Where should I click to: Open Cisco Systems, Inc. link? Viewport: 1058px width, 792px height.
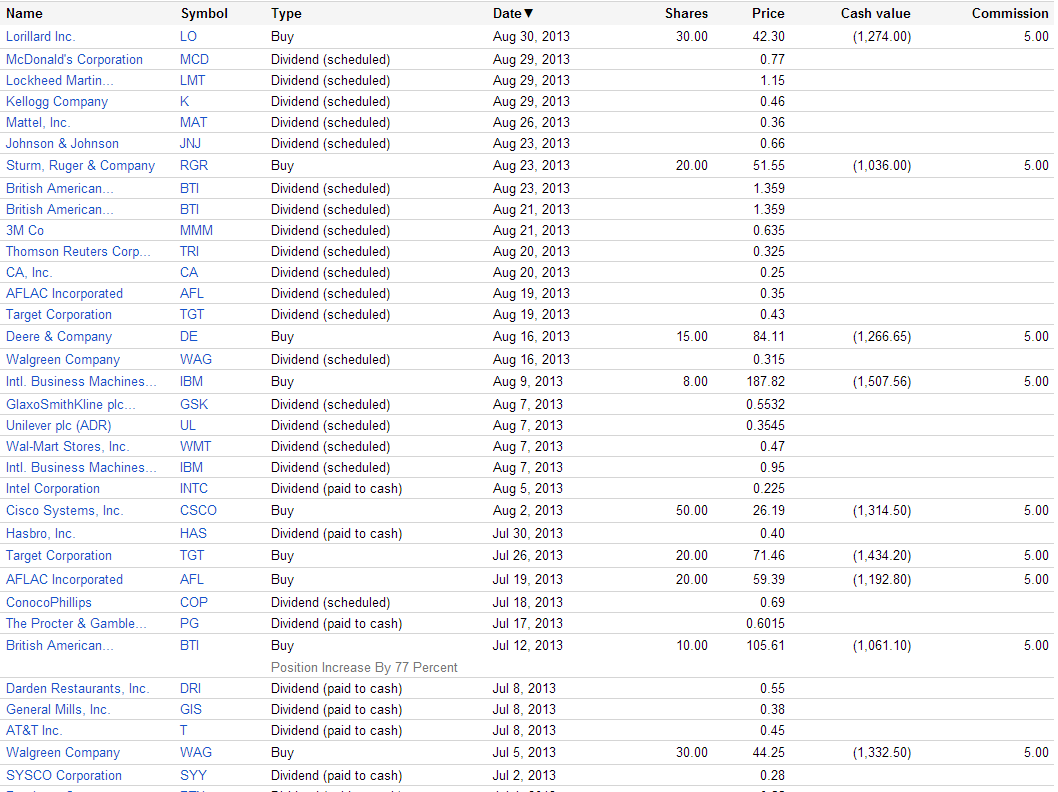(x=65, y=510)
